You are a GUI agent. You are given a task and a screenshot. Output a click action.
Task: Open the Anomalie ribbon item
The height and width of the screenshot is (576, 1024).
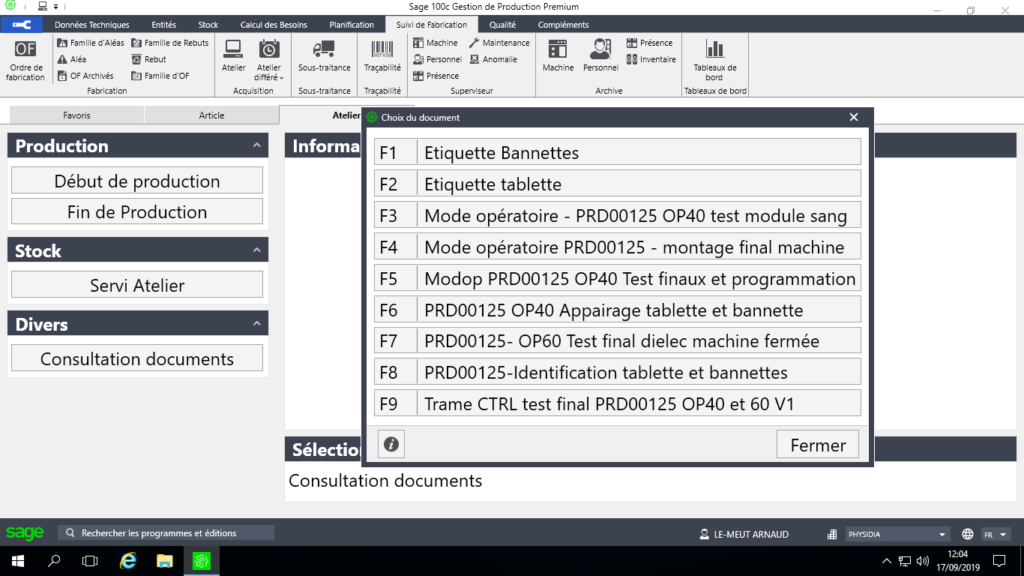pyautogui.click(x=494, y=59)
